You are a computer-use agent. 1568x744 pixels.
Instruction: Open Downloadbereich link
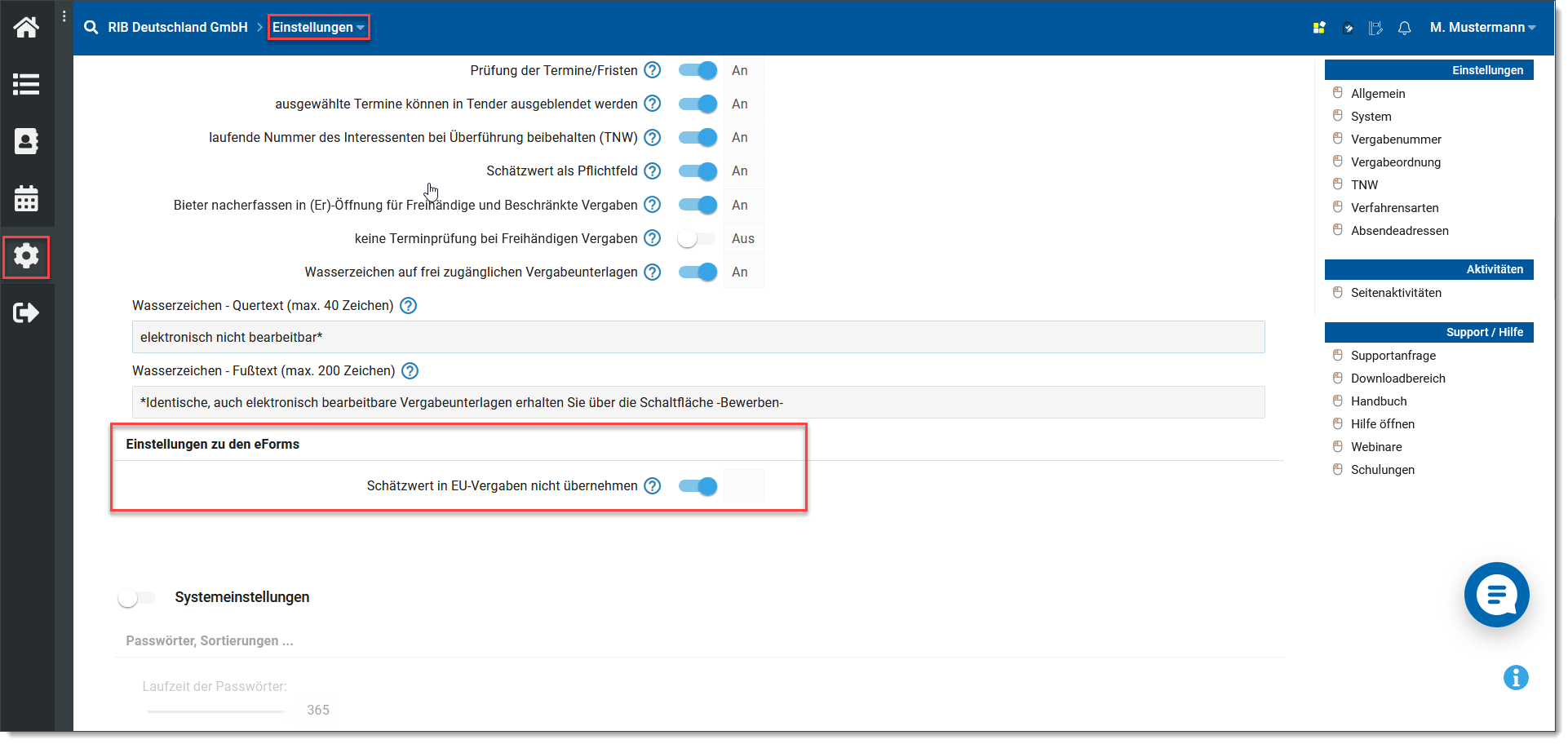(1397, 379)
